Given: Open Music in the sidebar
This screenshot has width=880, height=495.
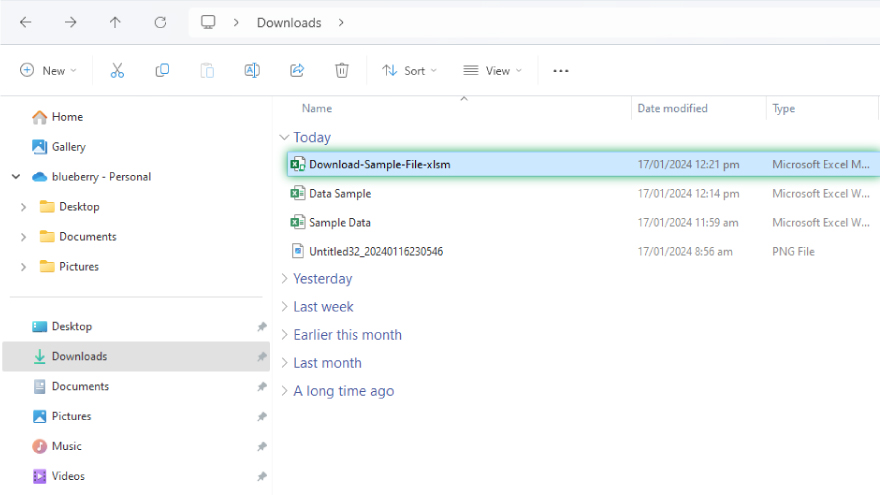Looking at the screenshot, I should coord(66,446).
